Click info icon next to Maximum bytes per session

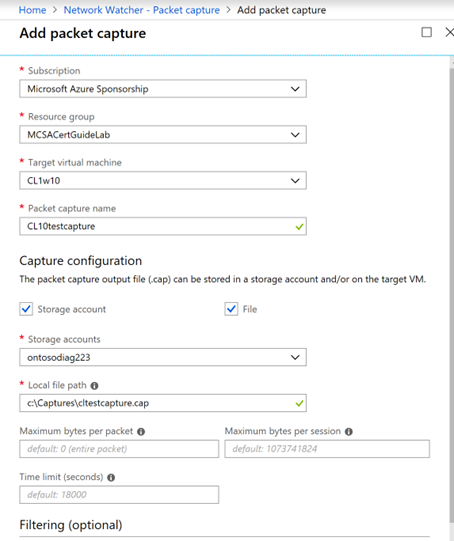click(349, 432)
